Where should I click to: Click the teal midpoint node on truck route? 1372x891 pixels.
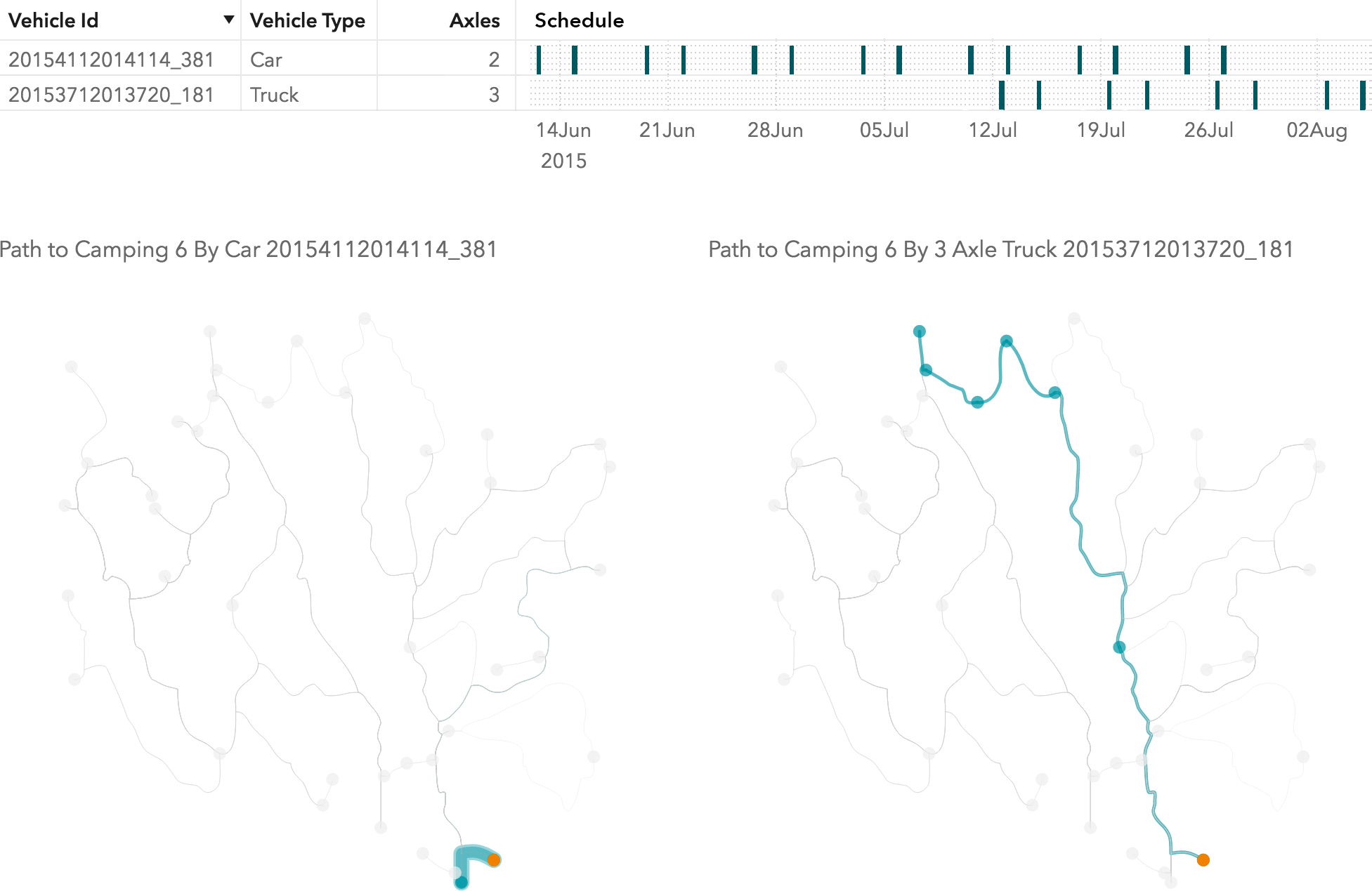click(x=1119, y=647)
